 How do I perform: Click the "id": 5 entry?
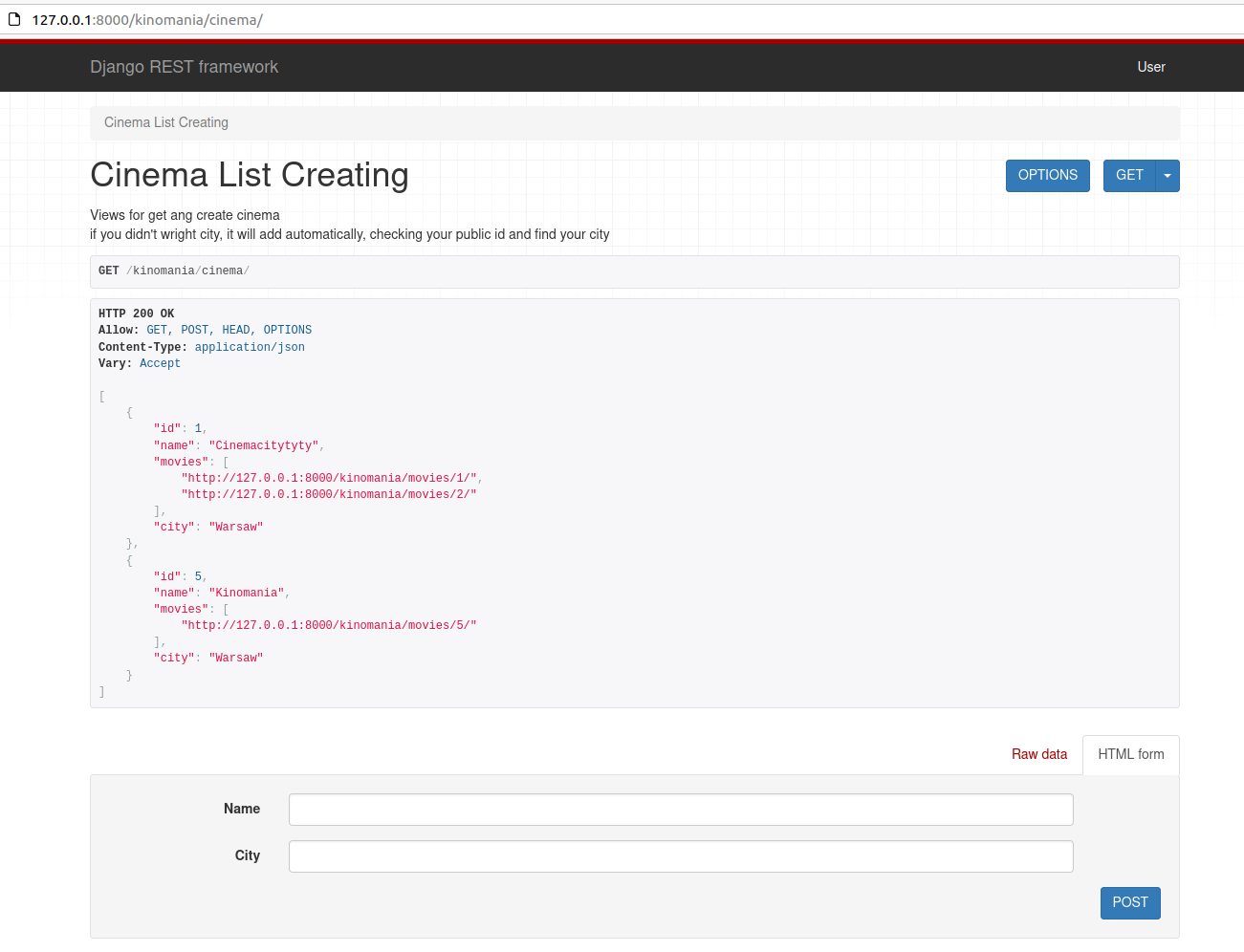click(179, 576)
